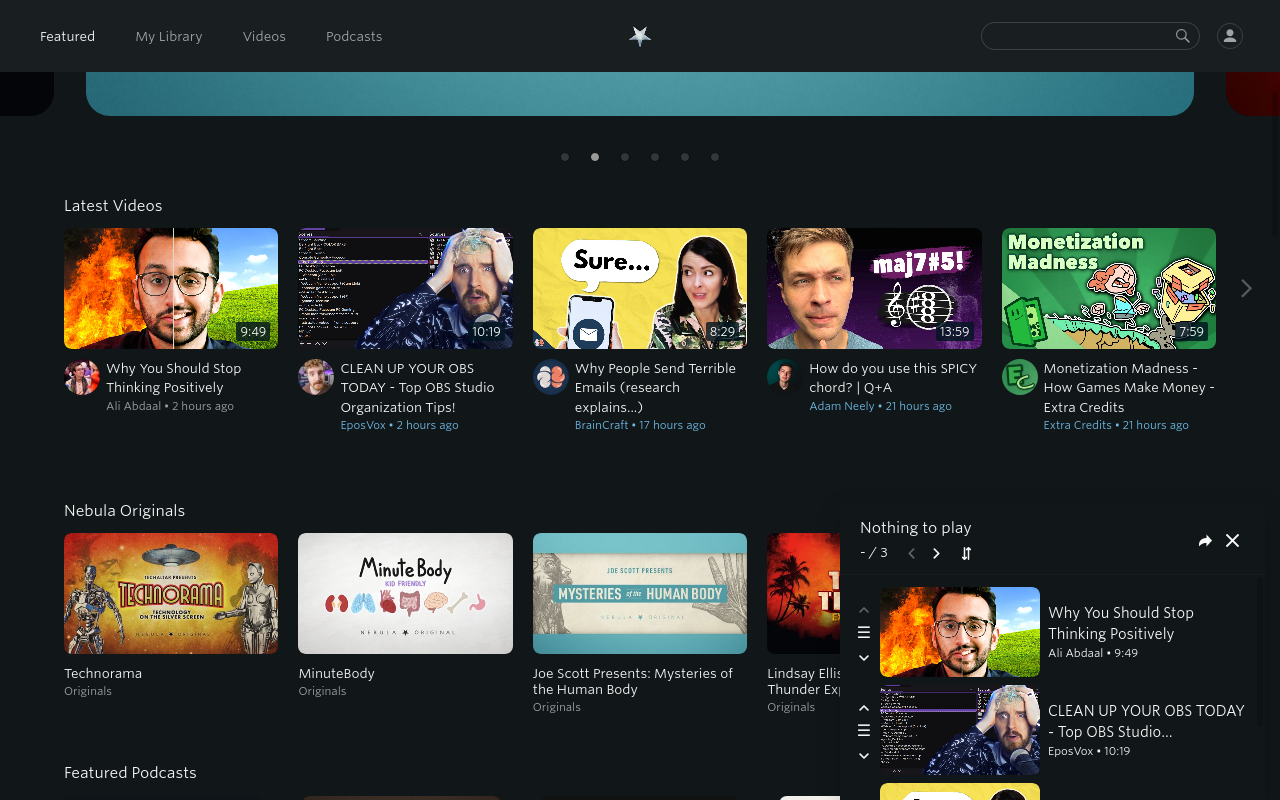Open Ali Abdaal channel name under Latest Videos

(134, 406)
